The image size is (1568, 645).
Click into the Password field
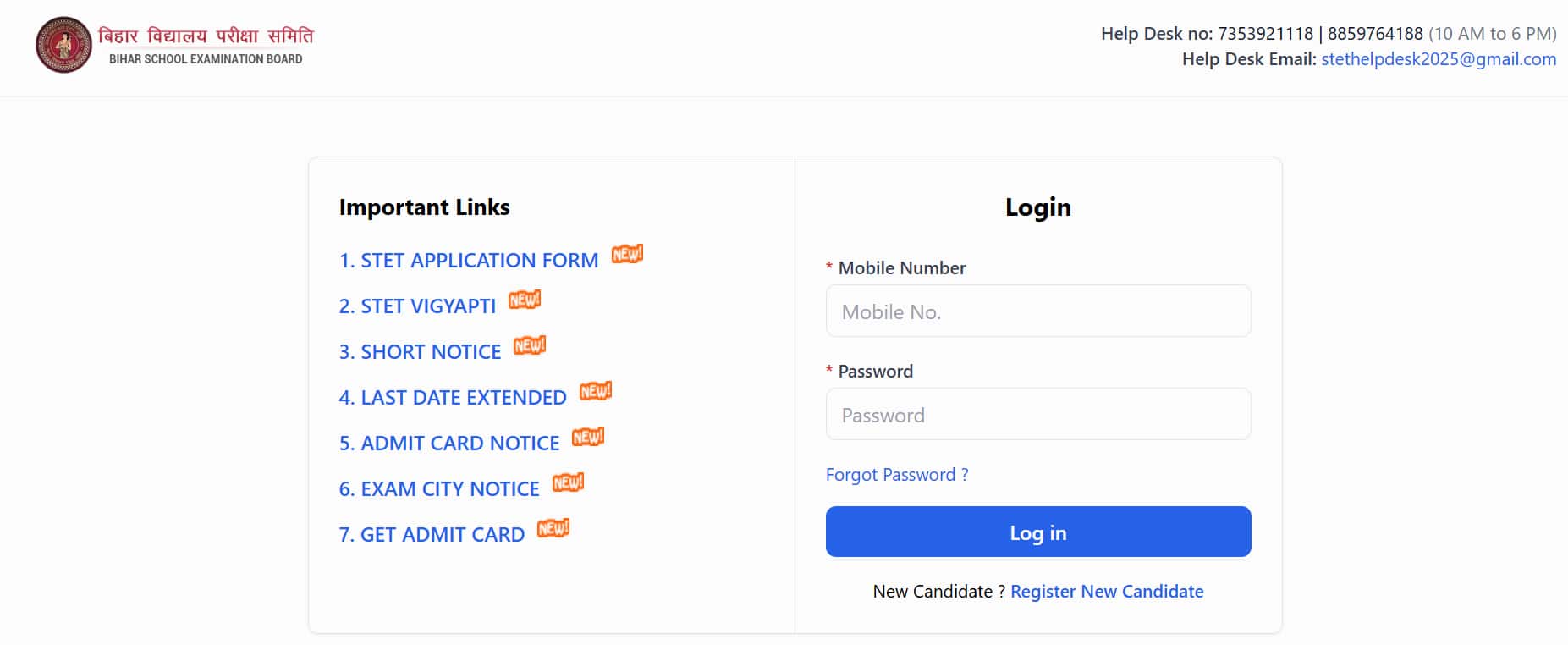(1037, 415)
